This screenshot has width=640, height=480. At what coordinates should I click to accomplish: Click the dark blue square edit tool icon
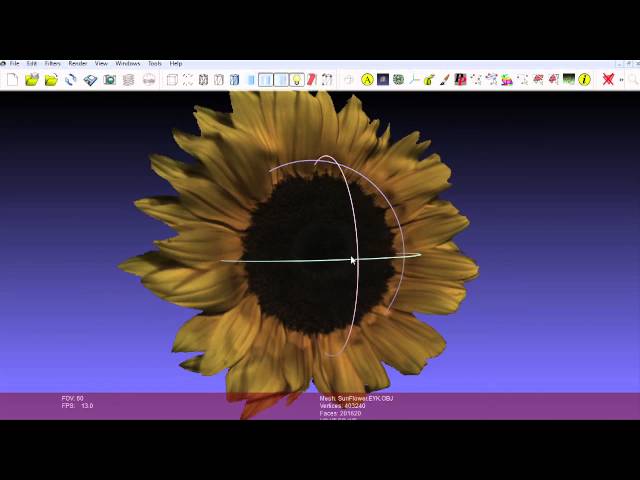click(x=383, y=79)
